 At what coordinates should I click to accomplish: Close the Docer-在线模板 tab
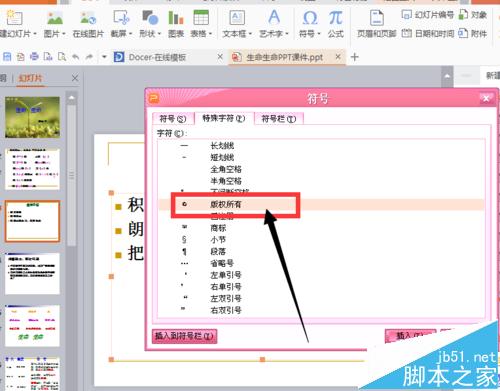point(220,57)
